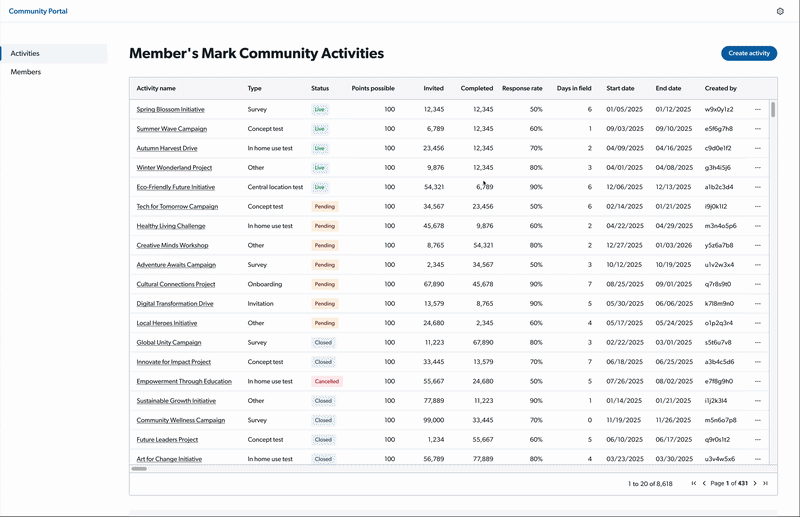Open row actions for Art for Change Initiative

[x=758, y=459]
